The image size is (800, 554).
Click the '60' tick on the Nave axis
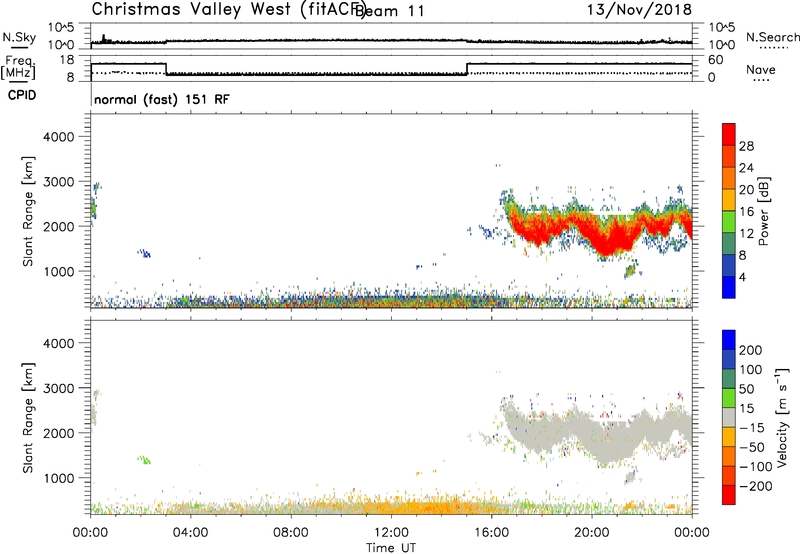[716, 60]
